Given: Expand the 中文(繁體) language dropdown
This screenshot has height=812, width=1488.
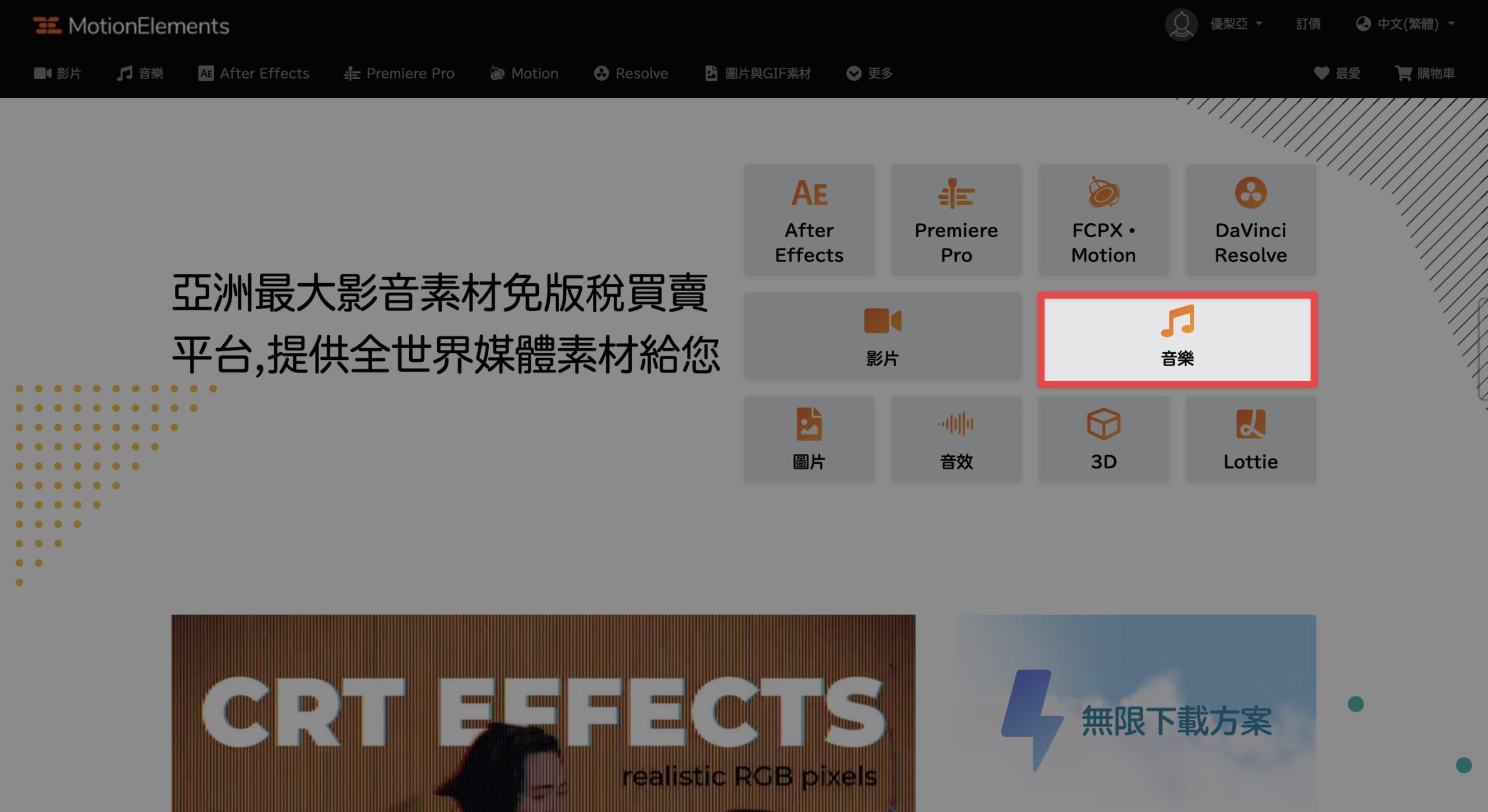Looking at the screenshot, I should click(1405, 24).
